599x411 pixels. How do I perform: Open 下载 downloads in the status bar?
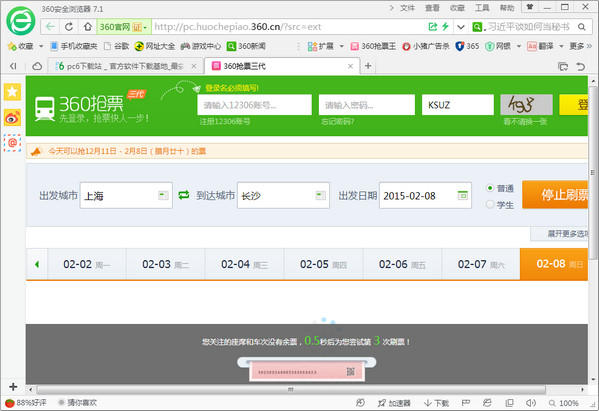click(436, 403)
